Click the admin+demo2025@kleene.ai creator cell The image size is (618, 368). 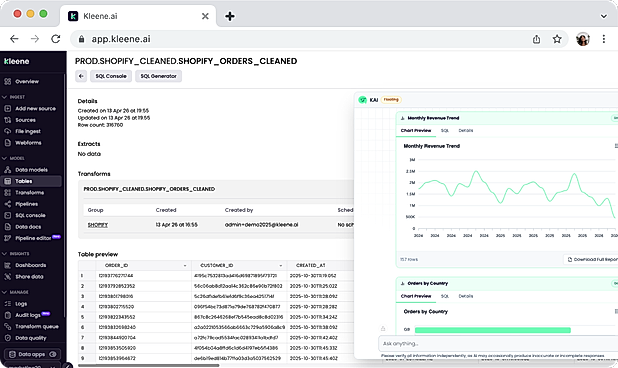click(x=261, y=225)
